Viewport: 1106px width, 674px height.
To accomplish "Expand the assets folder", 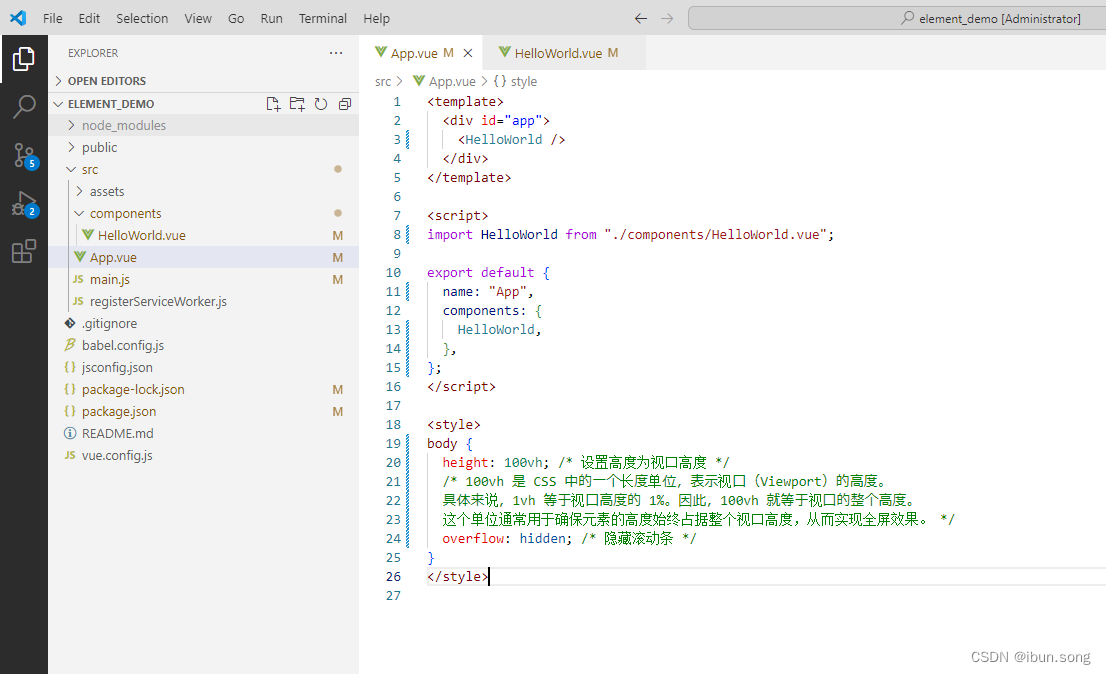I will coord(203,191).
